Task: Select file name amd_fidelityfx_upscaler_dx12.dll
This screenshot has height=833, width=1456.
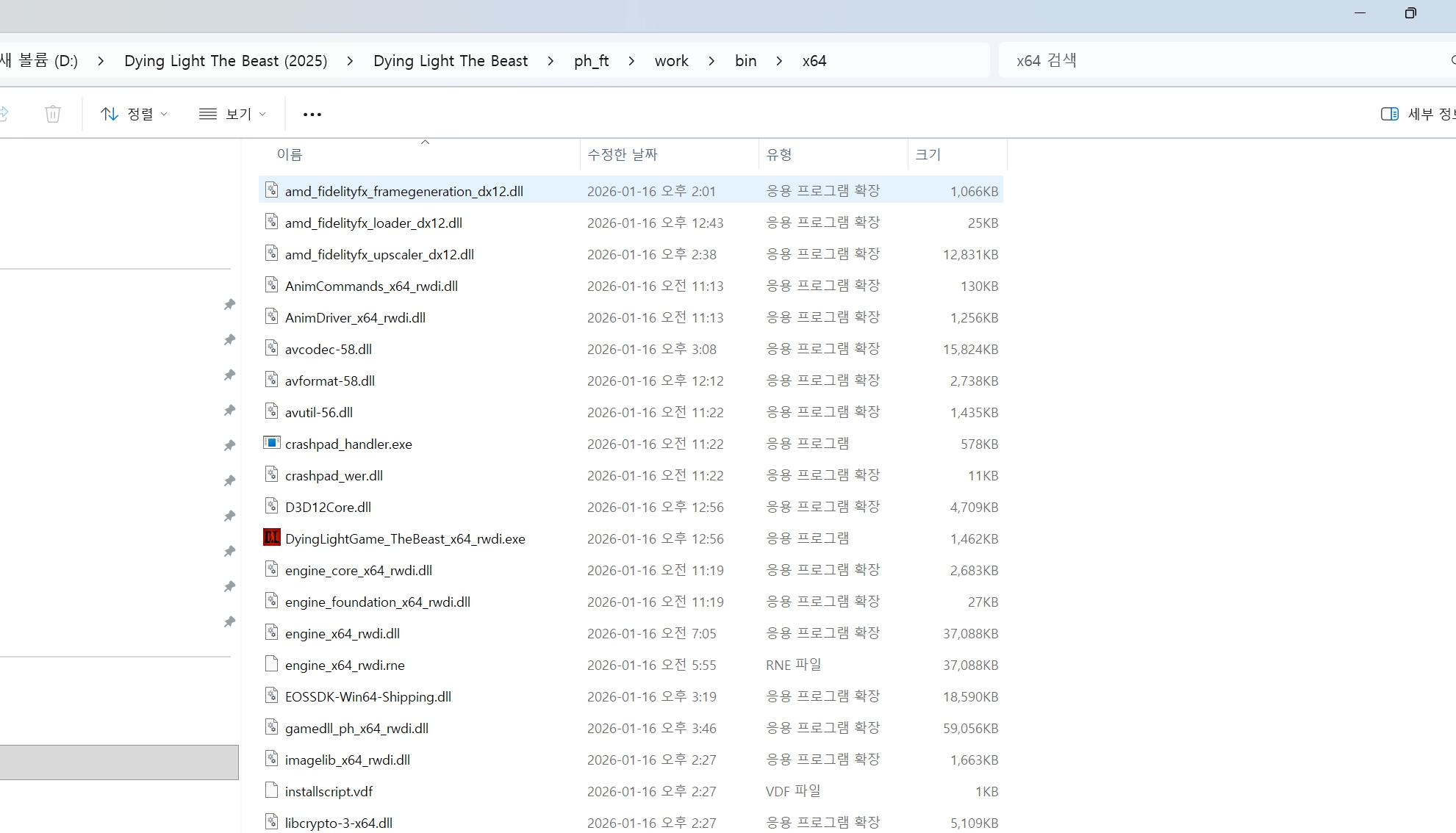Action: (379, 255)
